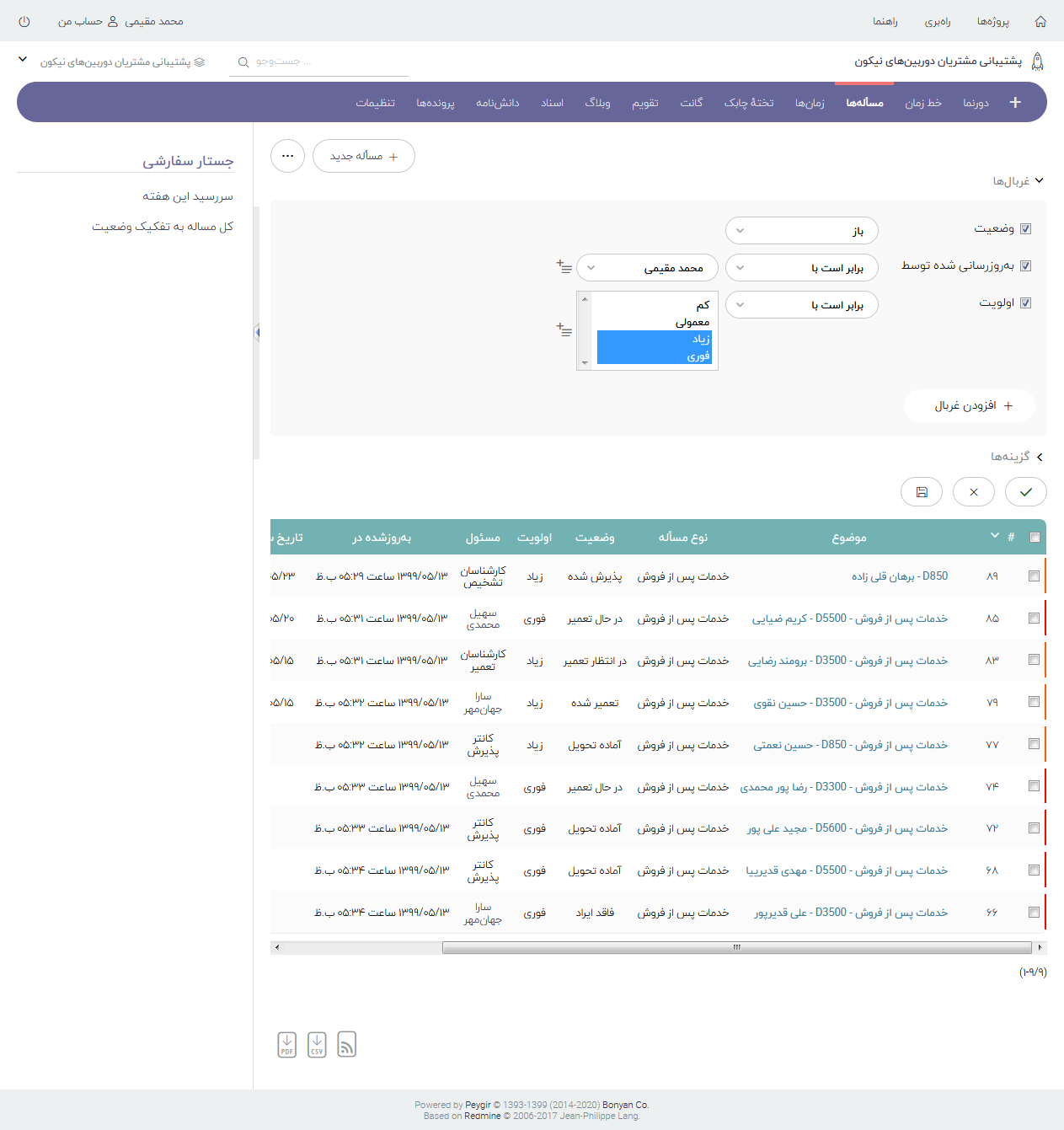Viewport: 1064px width, 1130px height.
Task: Open حساب من account link
Action: click(81, 21)
